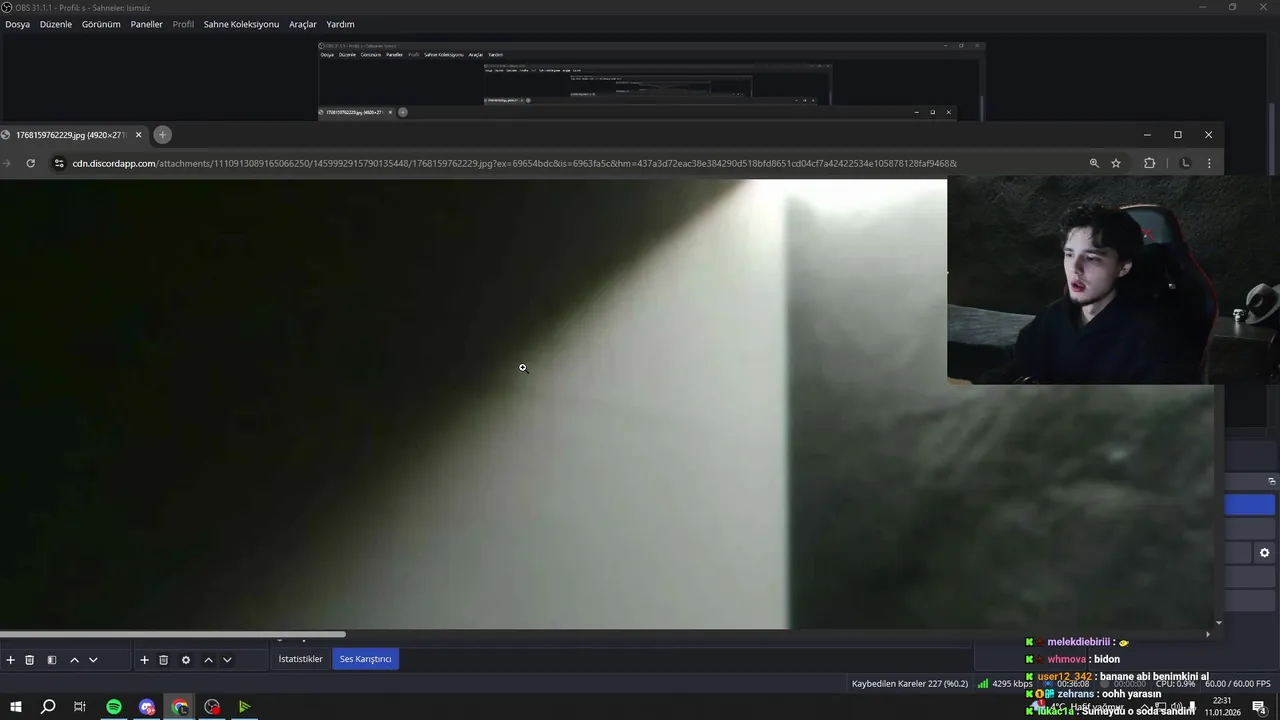The height and width of the screenshot is (720, 1280).
Task: Open the Araçlar menu
Action: [x=303, y=24]
